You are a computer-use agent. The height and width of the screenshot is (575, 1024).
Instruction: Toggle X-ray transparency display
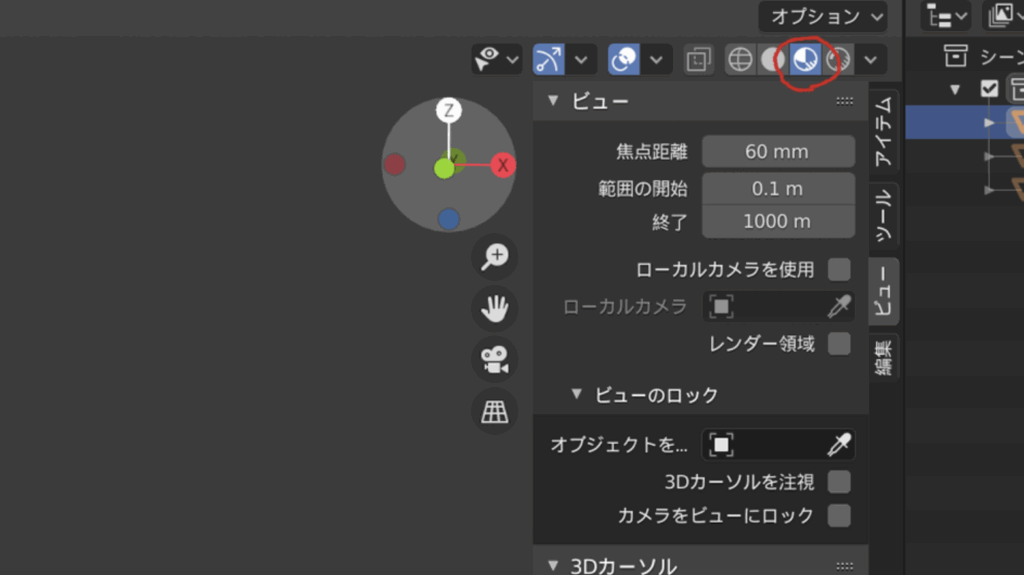(x=699, y=60)
